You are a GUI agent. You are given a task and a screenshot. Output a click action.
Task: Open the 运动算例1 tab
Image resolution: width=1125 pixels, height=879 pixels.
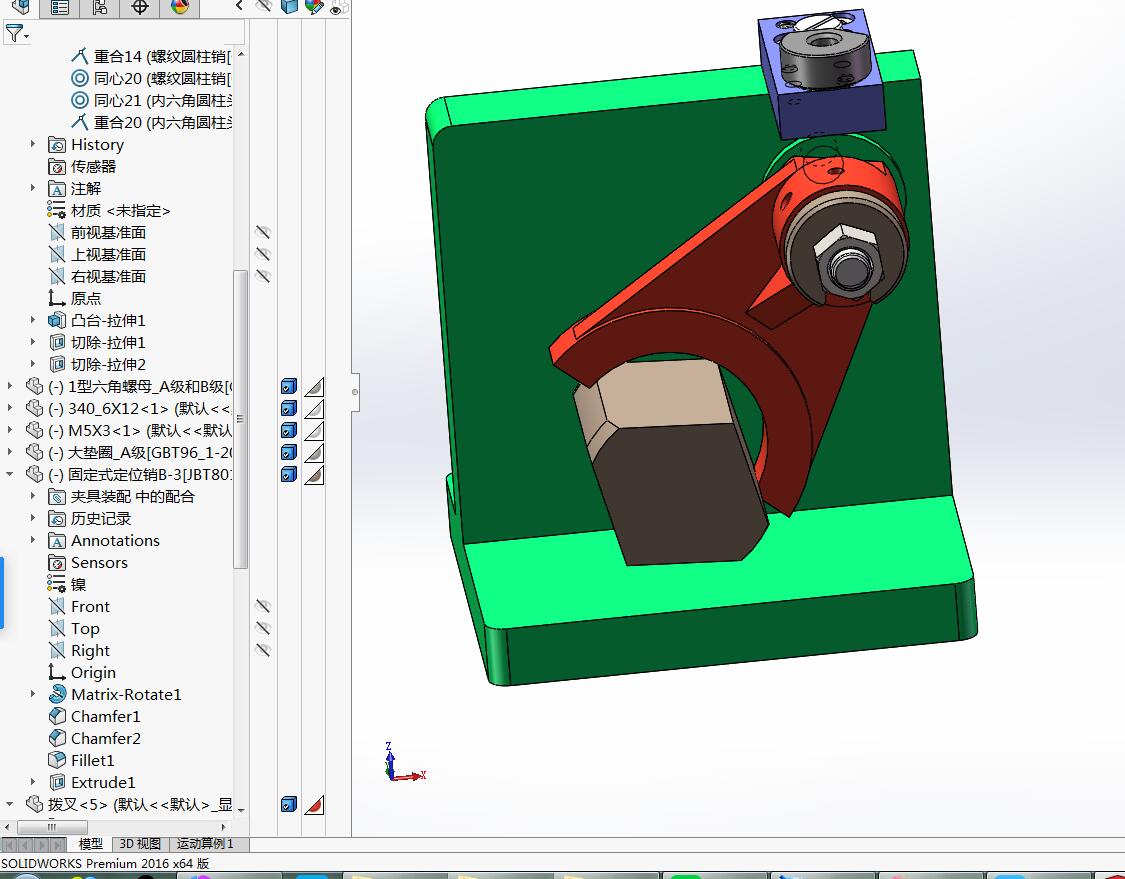[202, 843]
